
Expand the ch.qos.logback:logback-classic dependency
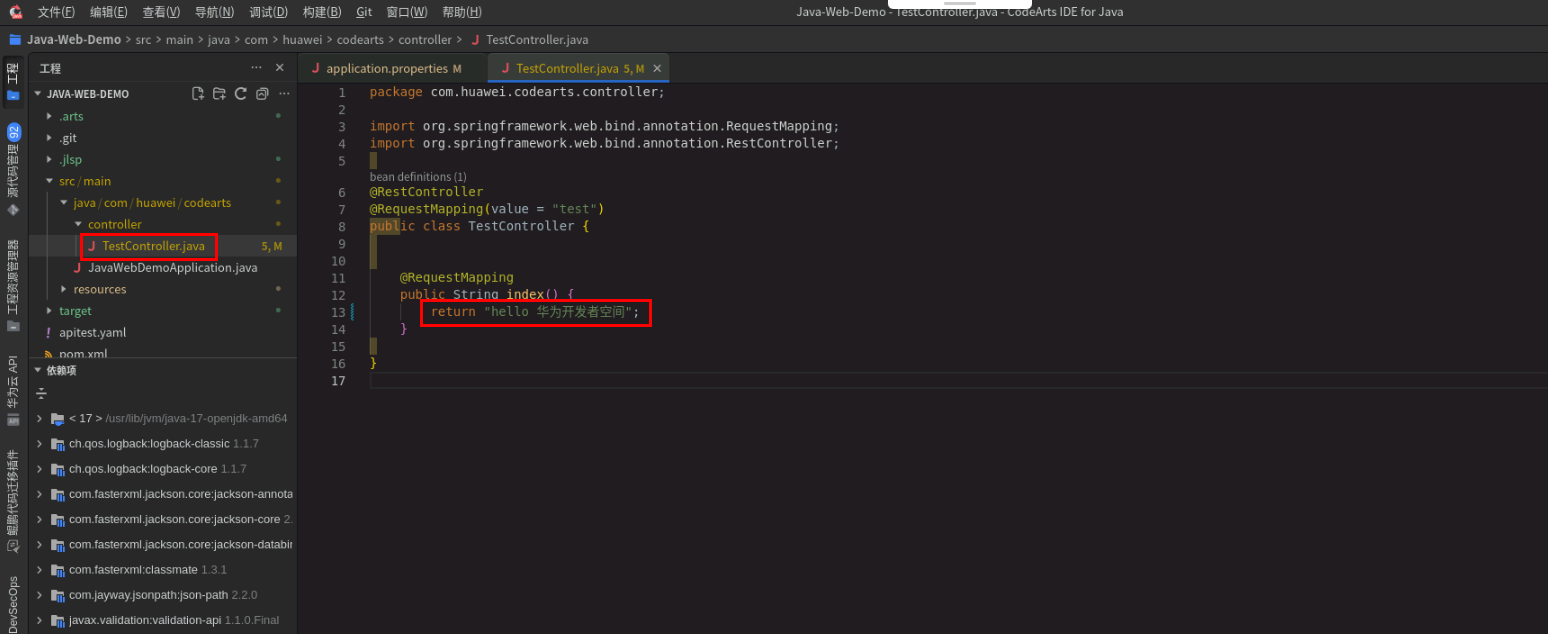[x=38, y=443]
